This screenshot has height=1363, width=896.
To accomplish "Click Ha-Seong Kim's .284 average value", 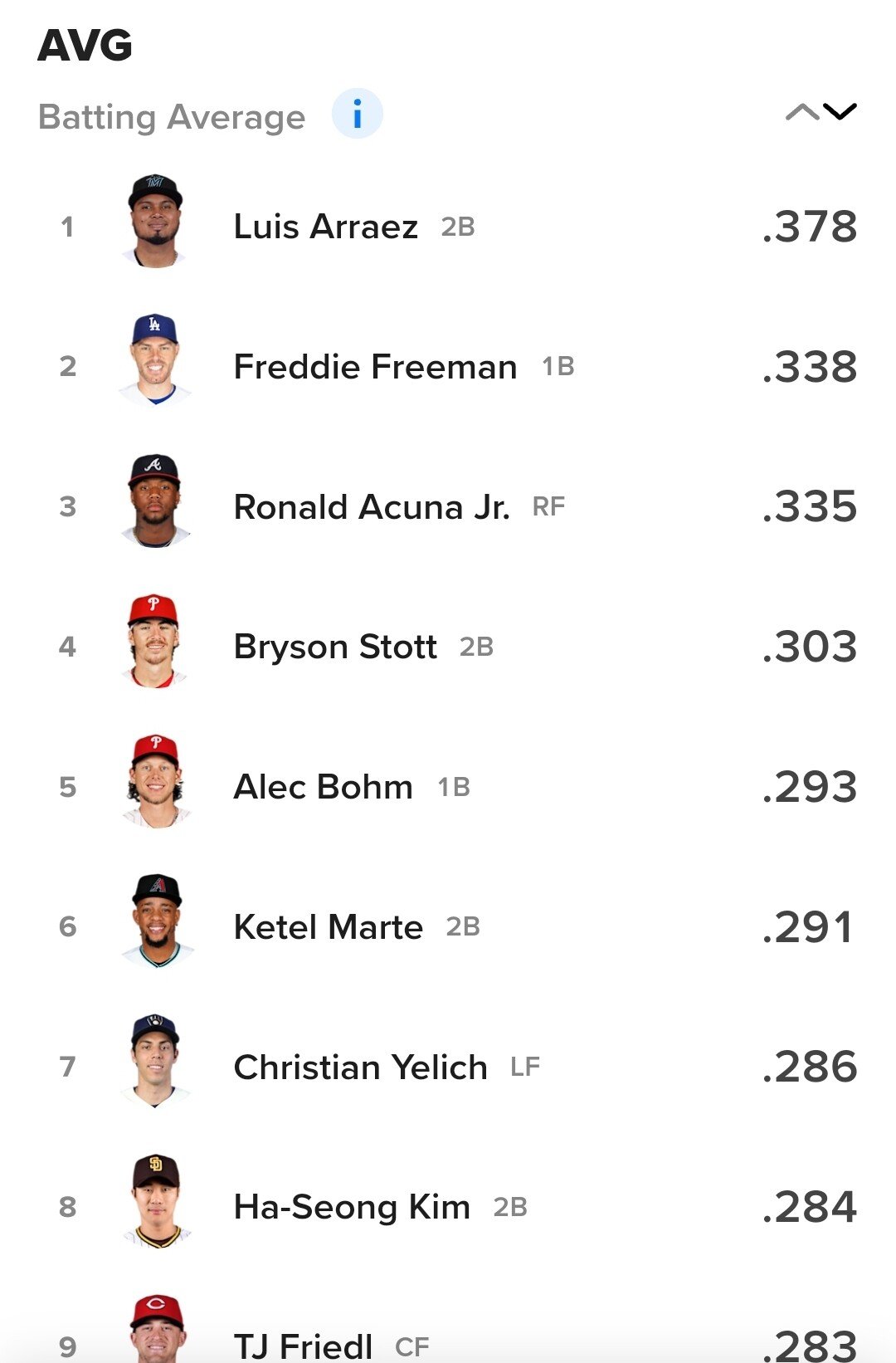I will [x=810, y=1207].
